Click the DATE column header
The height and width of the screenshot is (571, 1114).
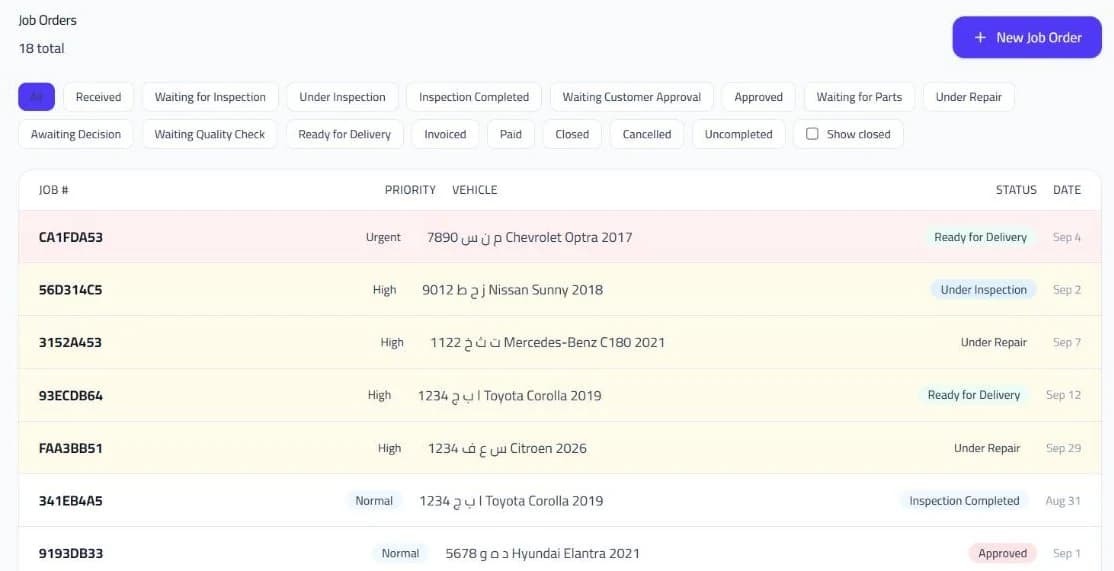point(1066,190)
